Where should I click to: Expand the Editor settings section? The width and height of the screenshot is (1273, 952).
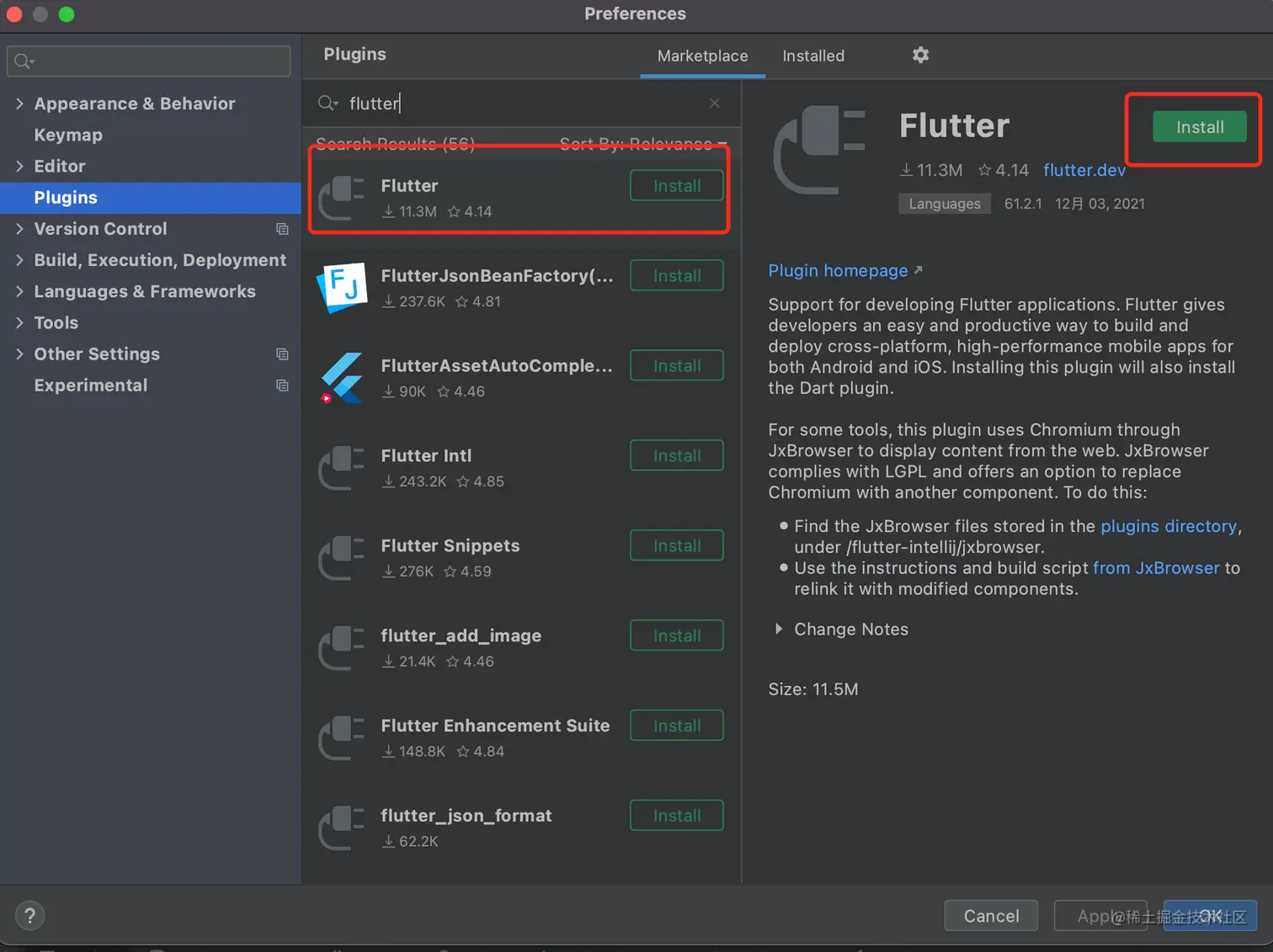point(19,166)
